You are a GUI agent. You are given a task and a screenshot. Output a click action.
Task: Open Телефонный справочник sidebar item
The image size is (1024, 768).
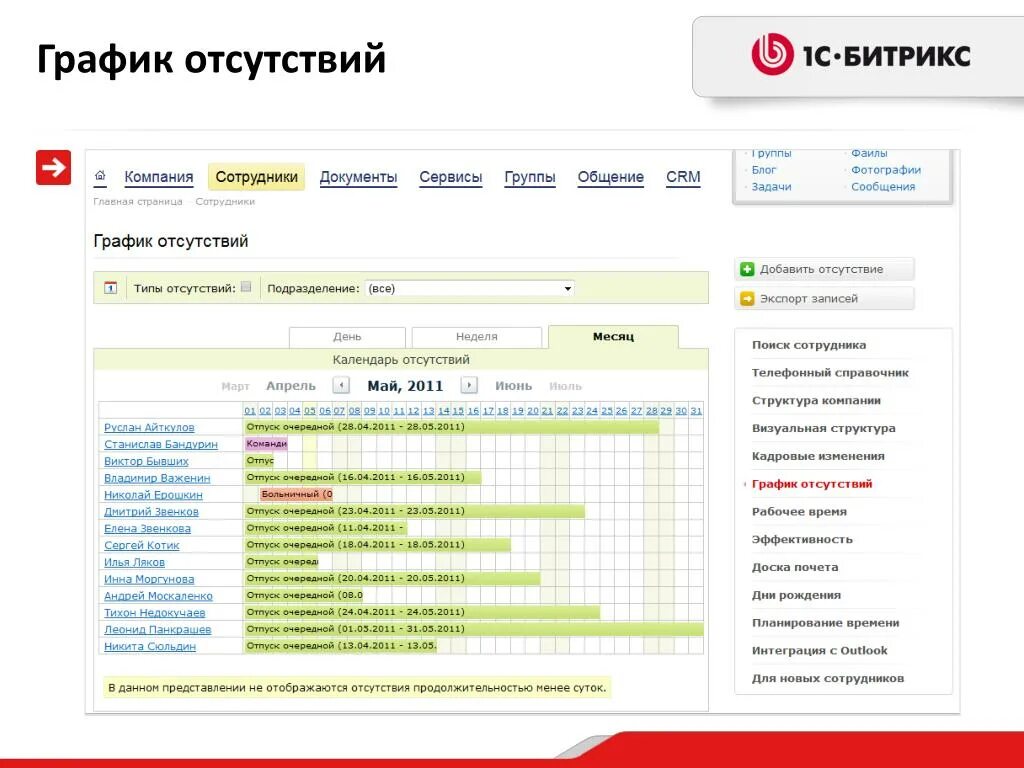830,373
